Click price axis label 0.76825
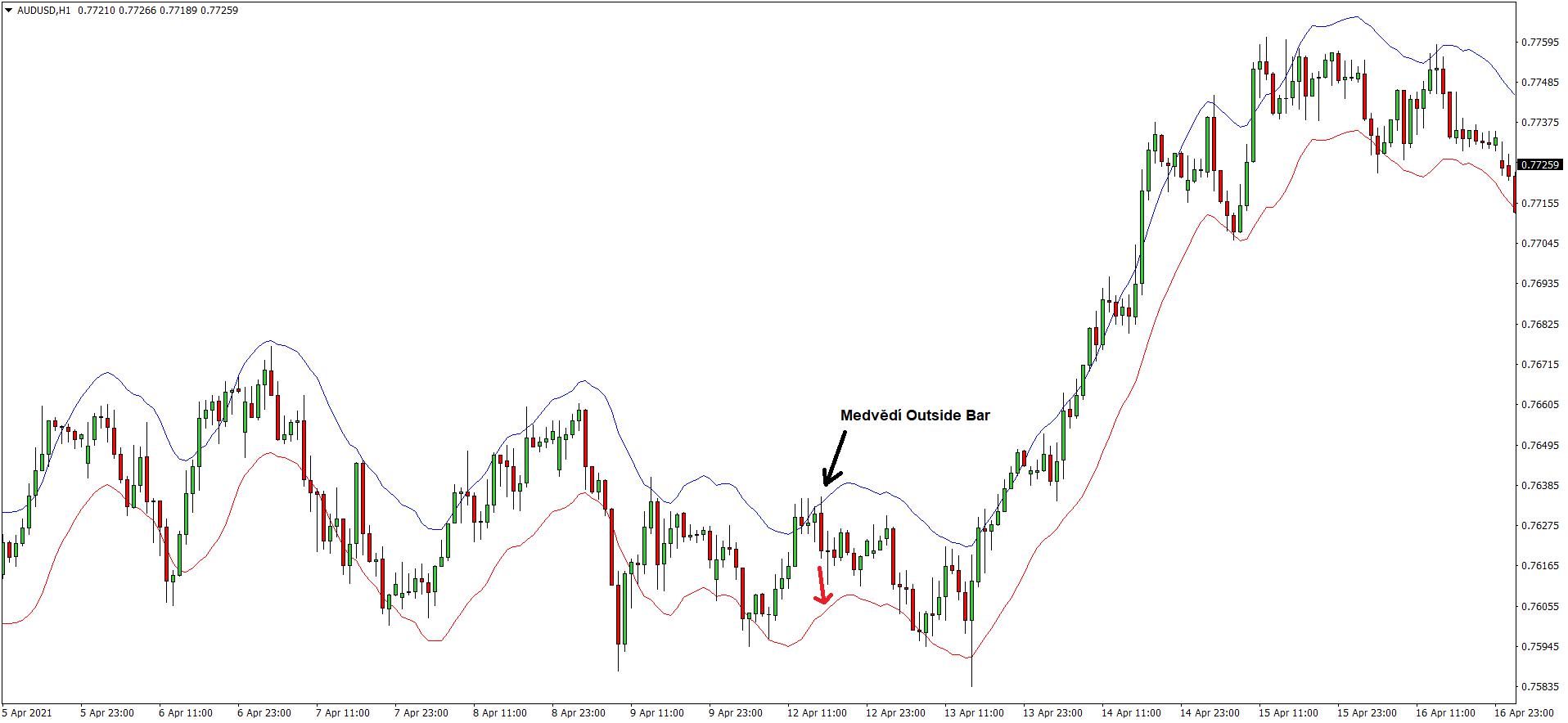 click(x=1539, y=324)
